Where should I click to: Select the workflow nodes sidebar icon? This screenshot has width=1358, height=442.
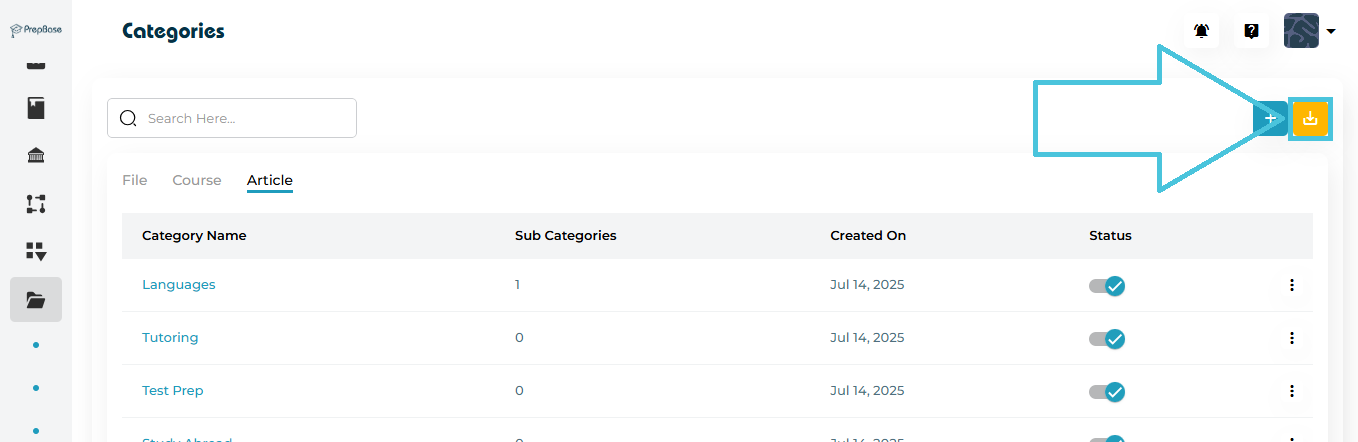coord(36,204)
